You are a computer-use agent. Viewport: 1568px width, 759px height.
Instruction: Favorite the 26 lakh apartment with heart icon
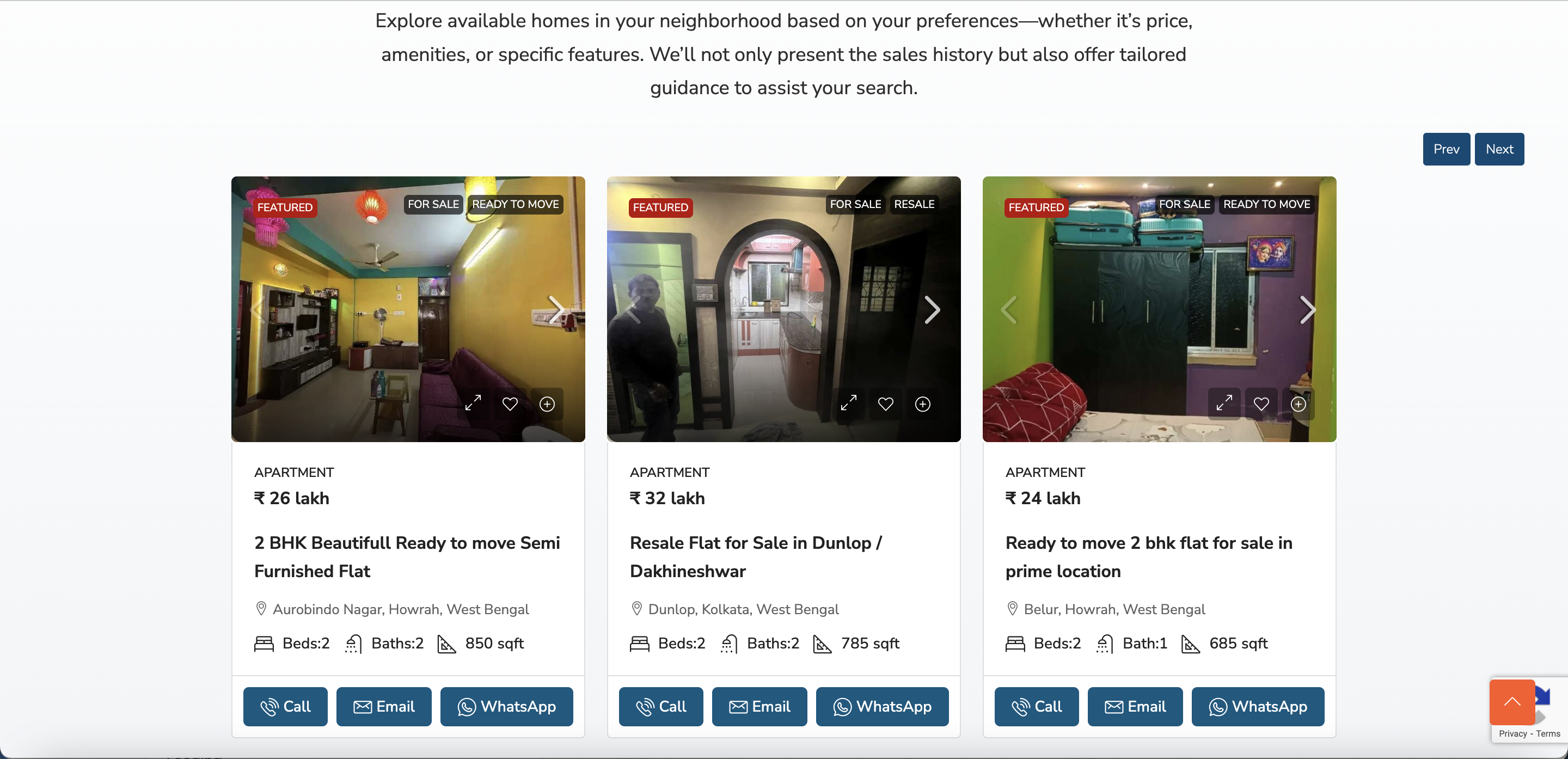(x=510, y=403)
